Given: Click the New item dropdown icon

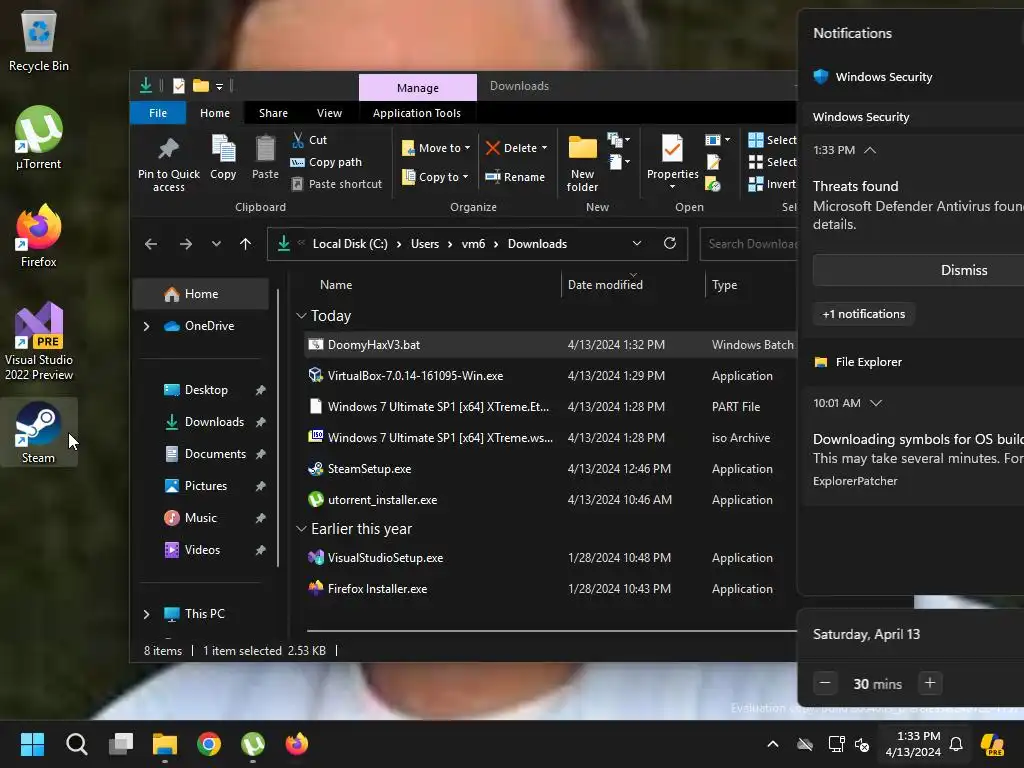Looking at the screenshot, I should [x=618, y=140].
